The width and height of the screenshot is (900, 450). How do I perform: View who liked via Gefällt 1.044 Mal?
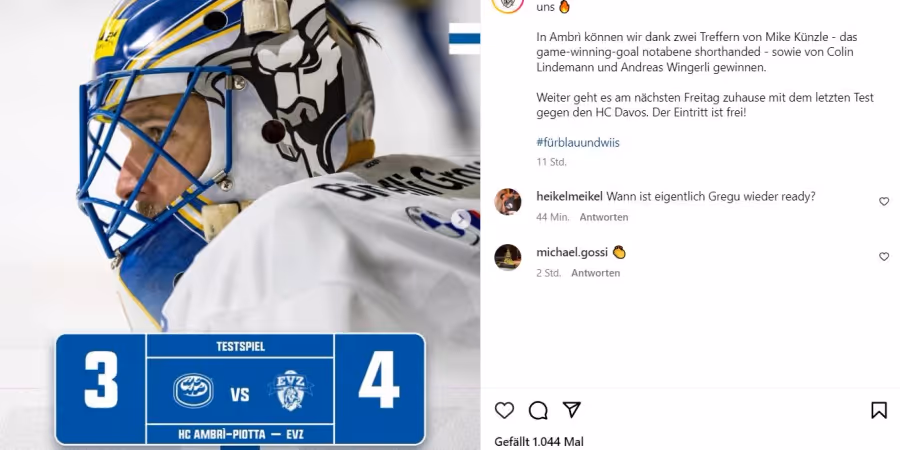coord(539,442)
